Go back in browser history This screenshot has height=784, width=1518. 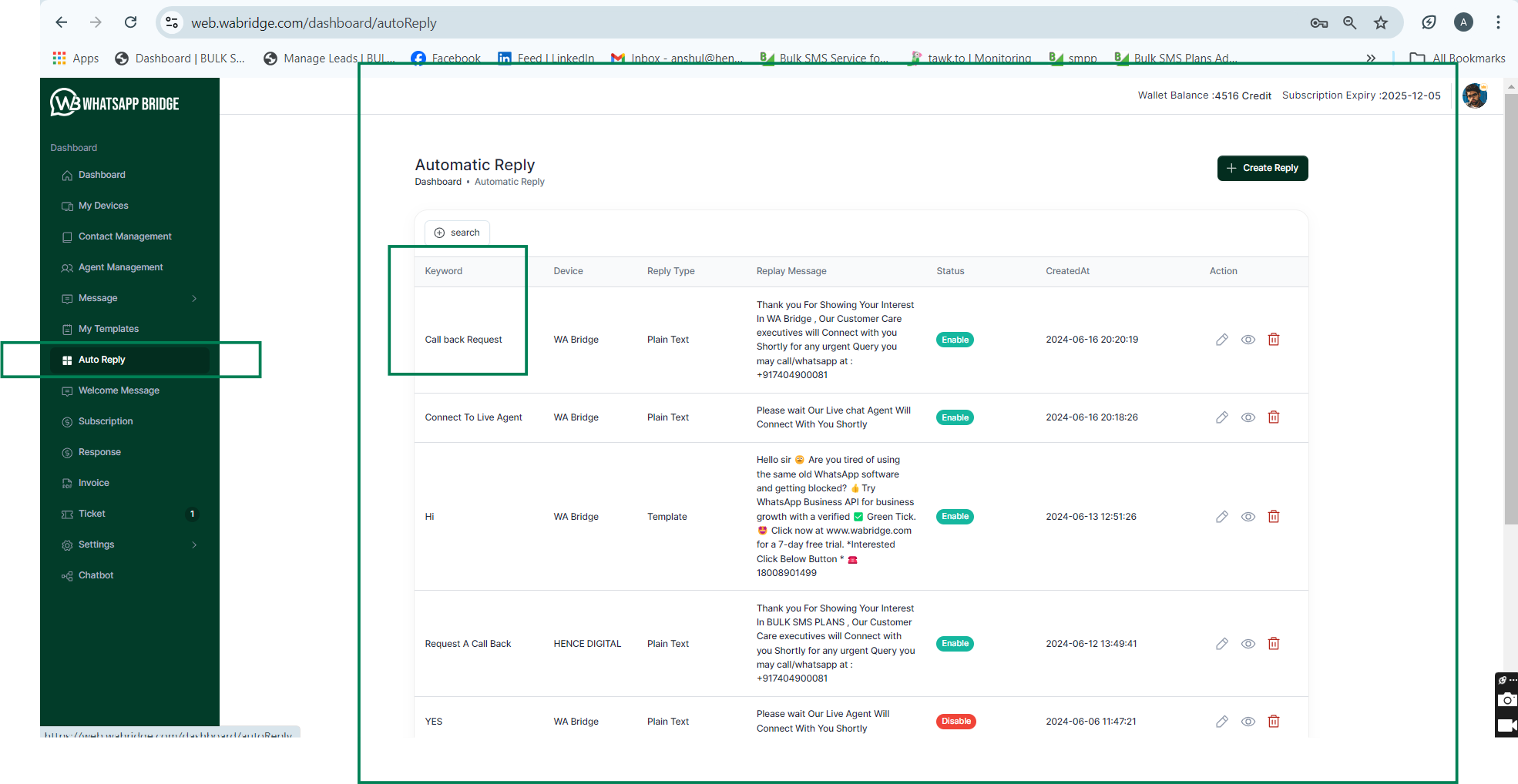pyautogui.click(x=62, y=22)
